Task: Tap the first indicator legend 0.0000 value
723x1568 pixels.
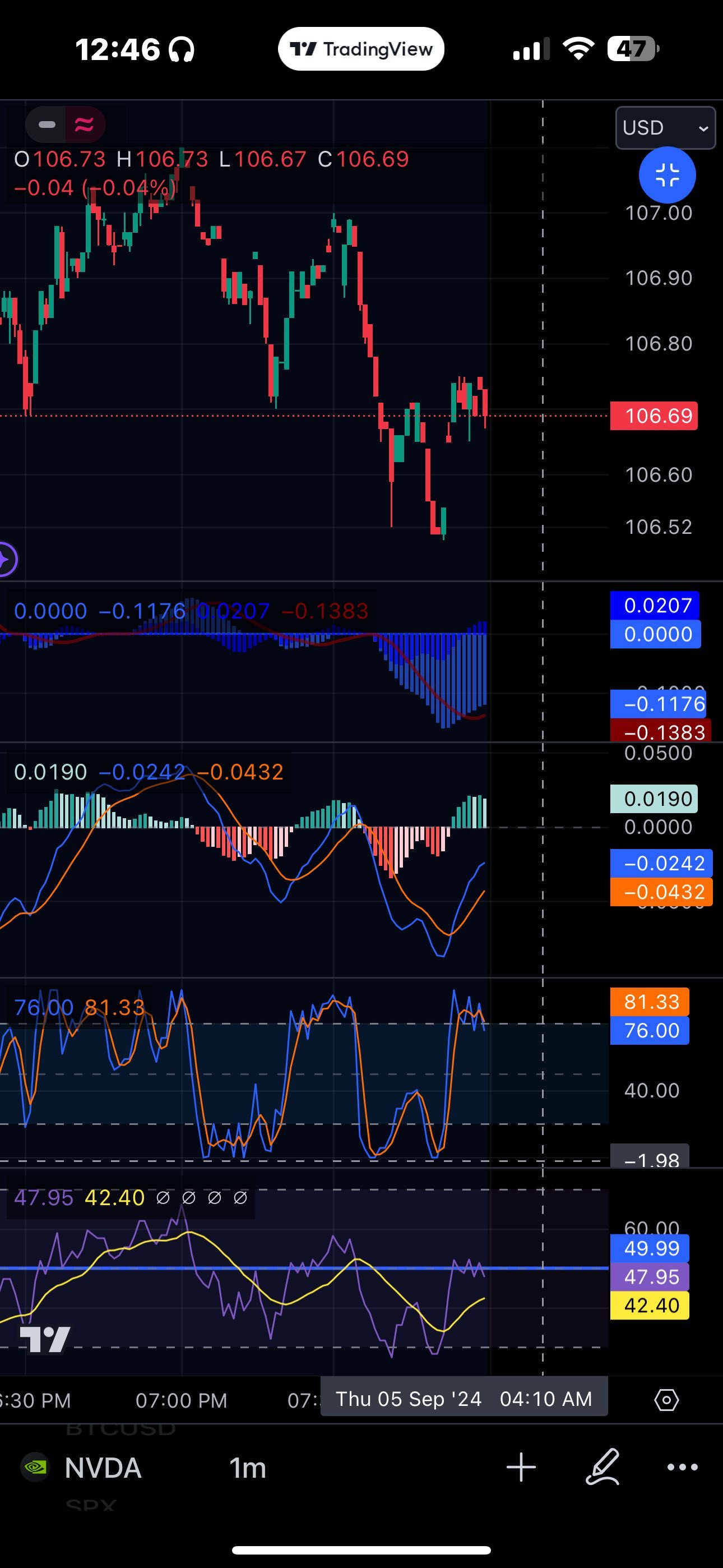Action: 50,611
